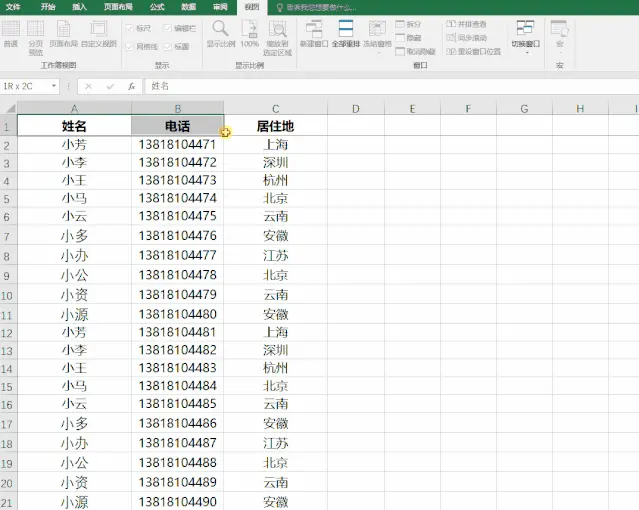Click the Cancel X in formula bar
This screenshot has width=639, height=510.
[88, 86]
